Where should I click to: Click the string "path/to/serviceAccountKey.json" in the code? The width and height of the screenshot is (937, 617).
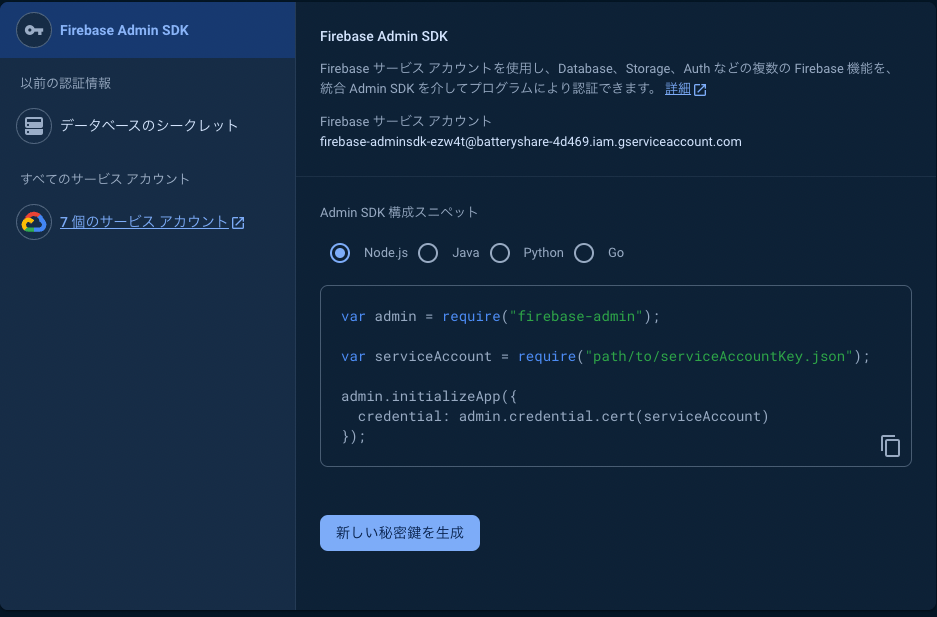pyautogui.click(x=719, y=357)
